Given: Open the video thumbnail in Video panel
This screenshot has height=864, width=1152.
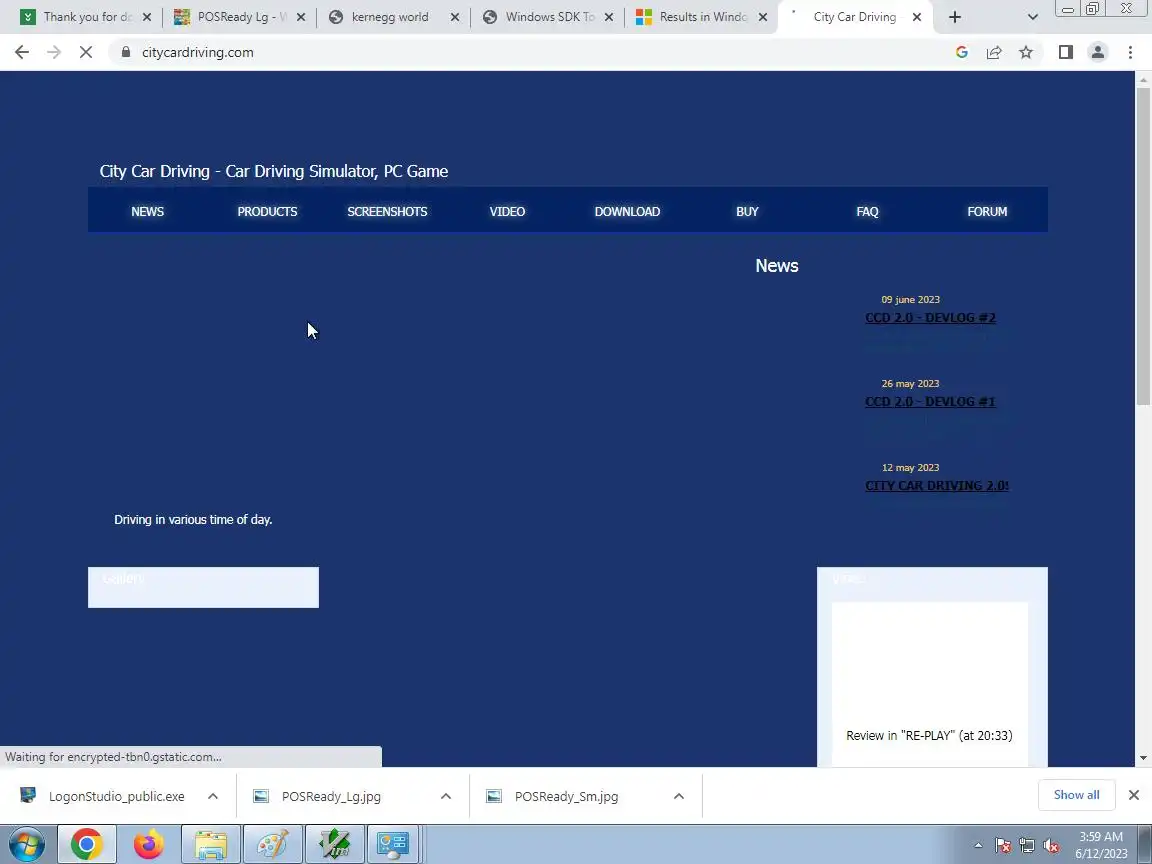Looking at the screenshot, I should click(x=929, y=663).
